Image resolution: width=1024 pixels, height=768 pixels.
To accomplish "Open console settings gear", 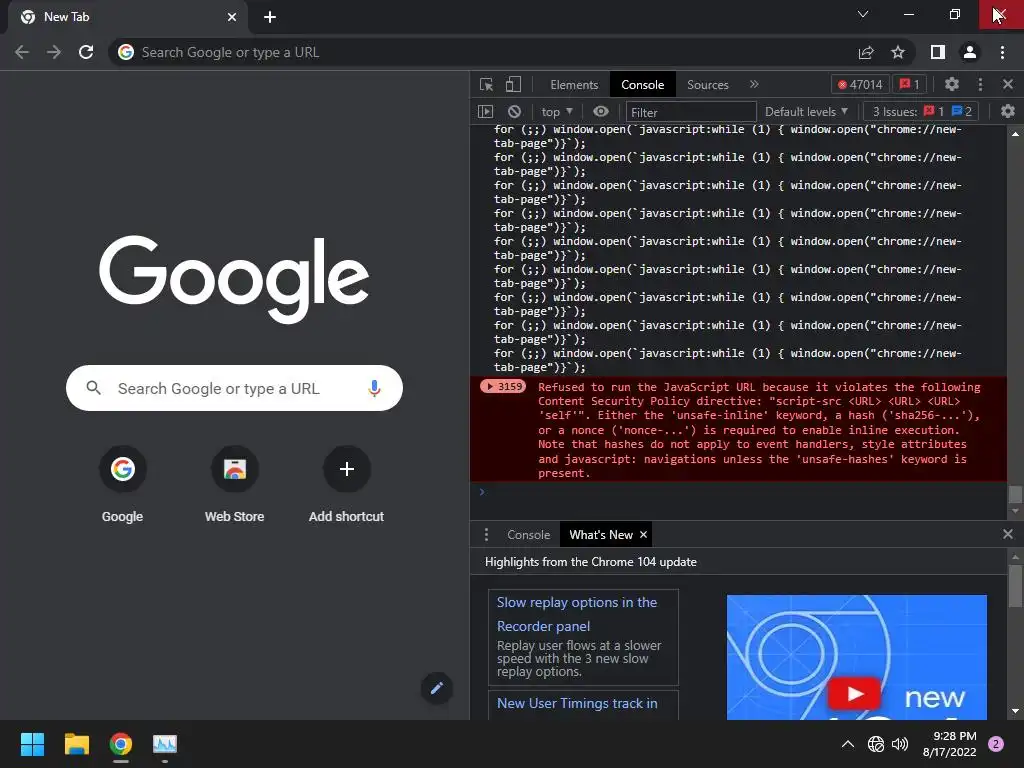I will coord(1008,112).
